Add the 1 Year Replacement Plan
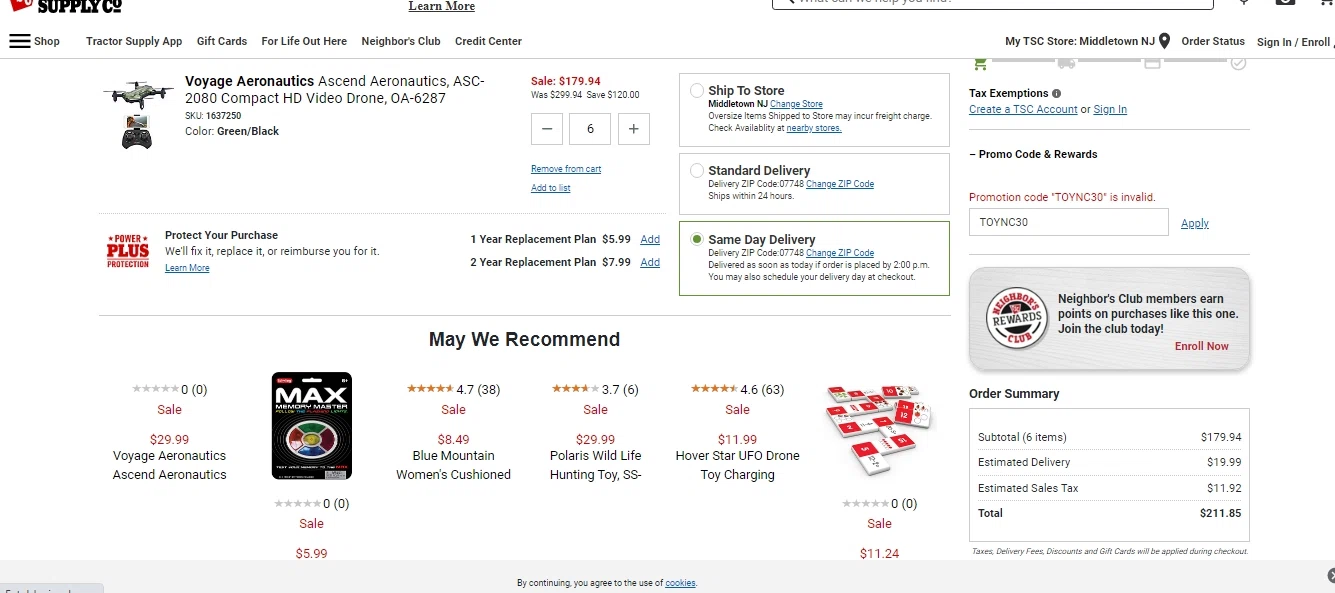Screen dimensions: 1335x593 [650, 239]
